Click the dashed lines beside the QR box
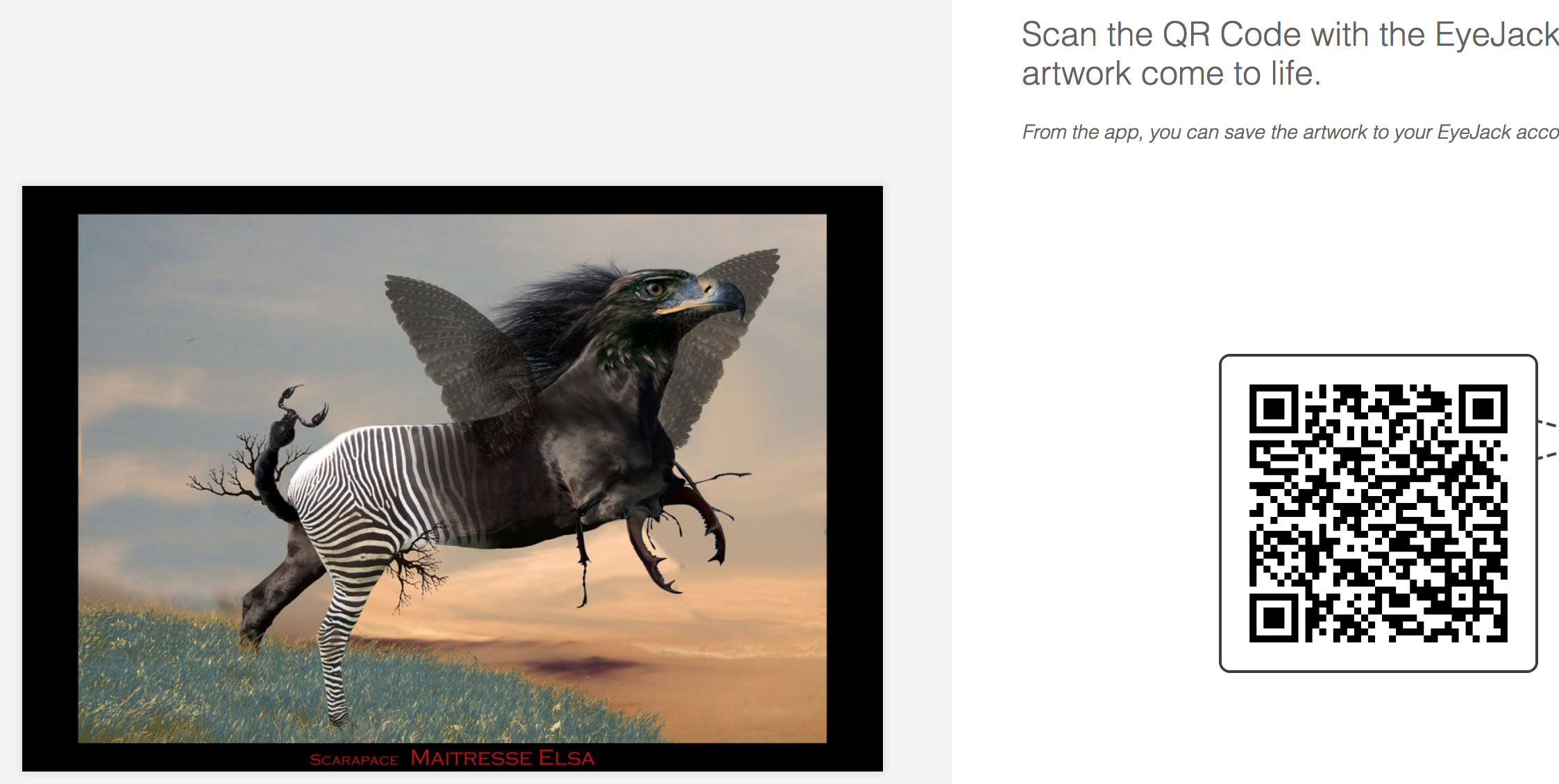The image size is (1559, 784). tap(1548, 439)
